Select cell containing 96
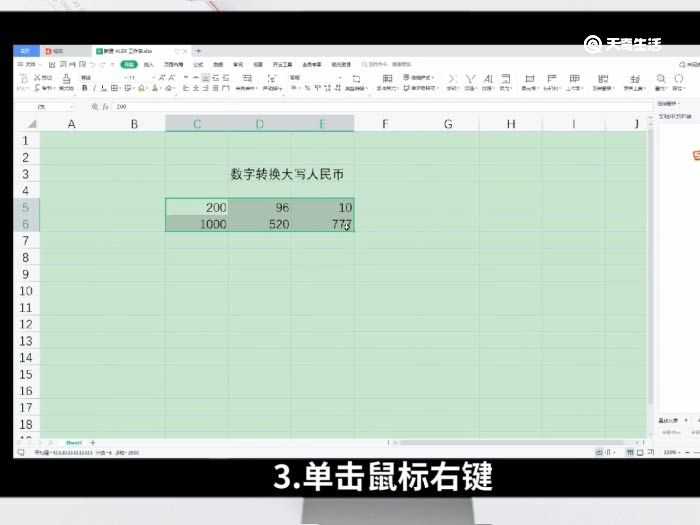700x525 pixels. pos(260,207)
